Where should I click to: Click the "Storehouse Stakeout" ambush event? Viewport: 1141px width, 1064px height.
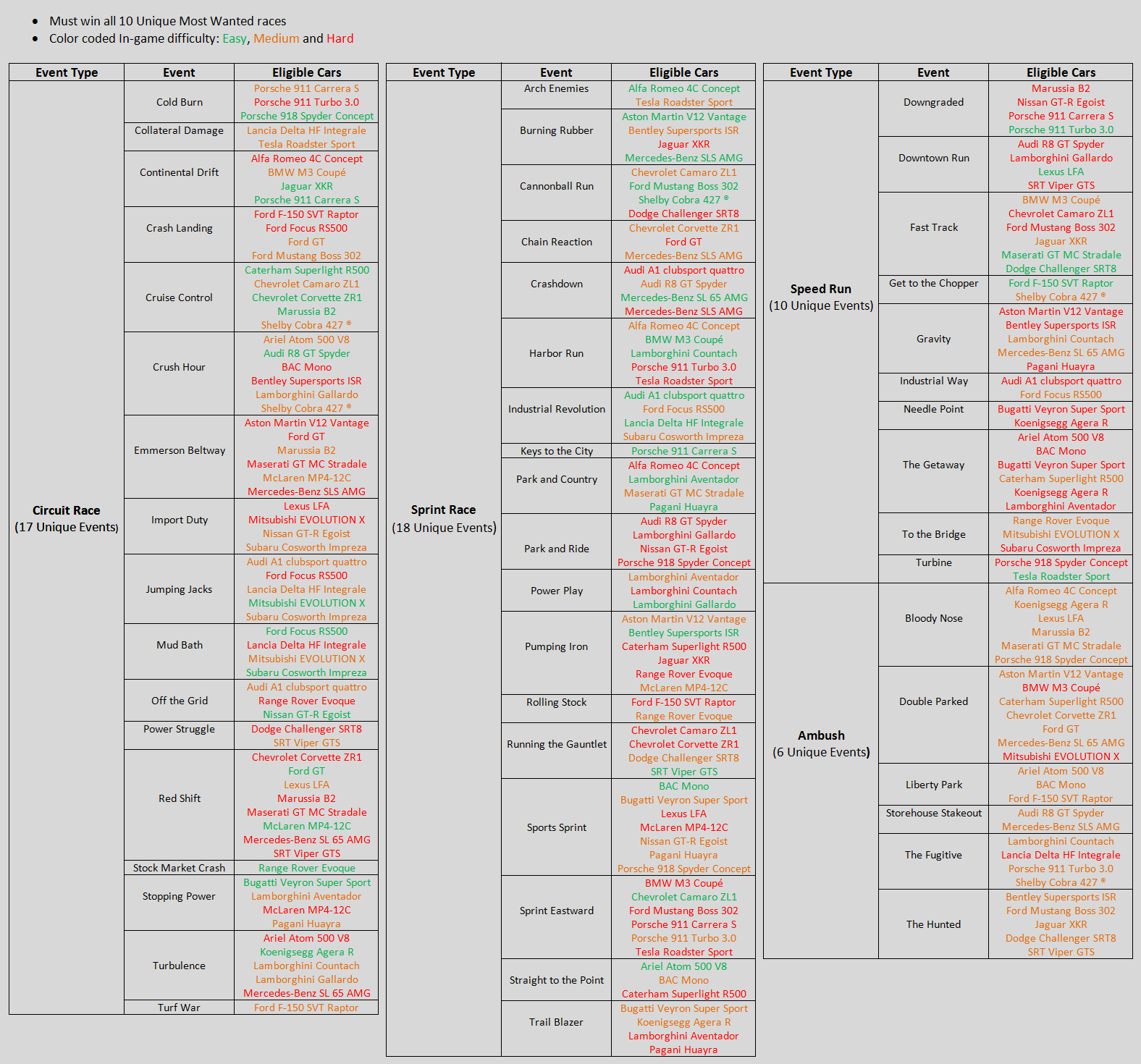tap(933, 814)
